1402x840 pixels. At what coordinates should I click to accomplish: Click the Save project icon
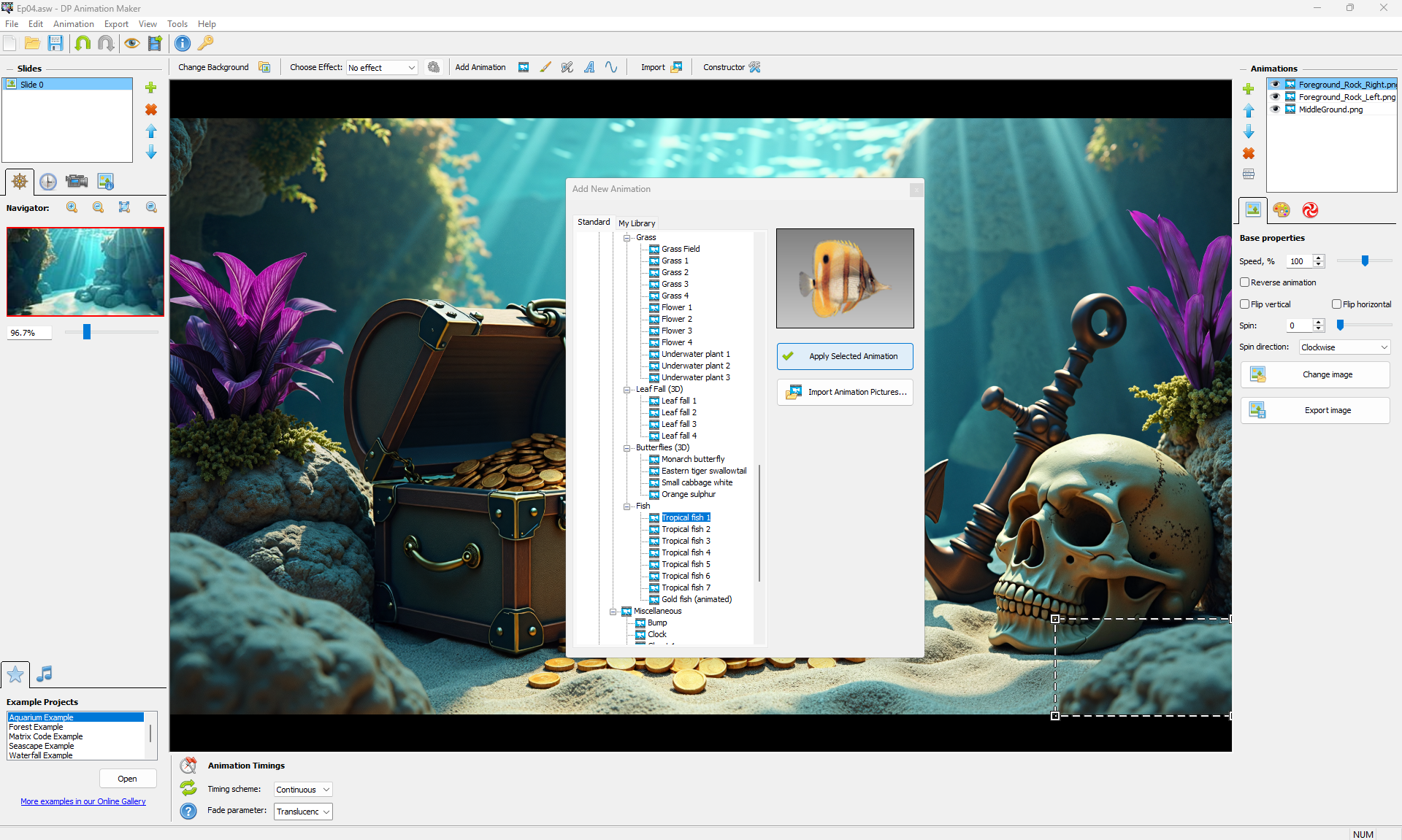click(55, 43)
